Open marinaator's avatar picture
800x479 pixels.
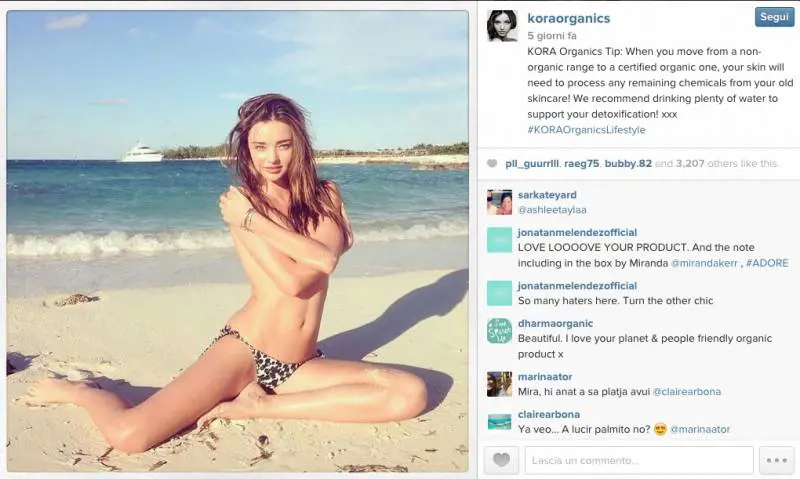pos(499,384)
